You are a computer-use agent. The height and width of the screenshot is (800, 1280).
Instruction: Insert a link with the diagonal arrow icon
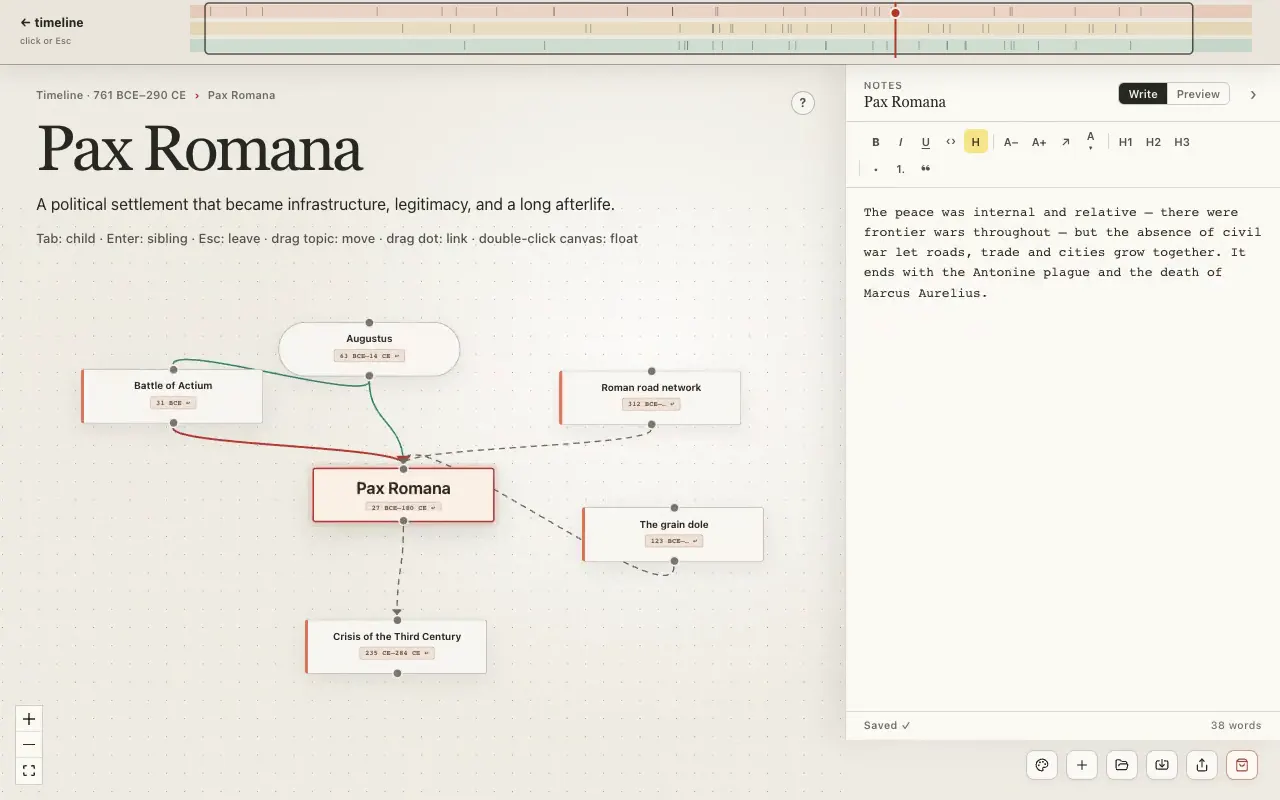tap(1066, 142)
